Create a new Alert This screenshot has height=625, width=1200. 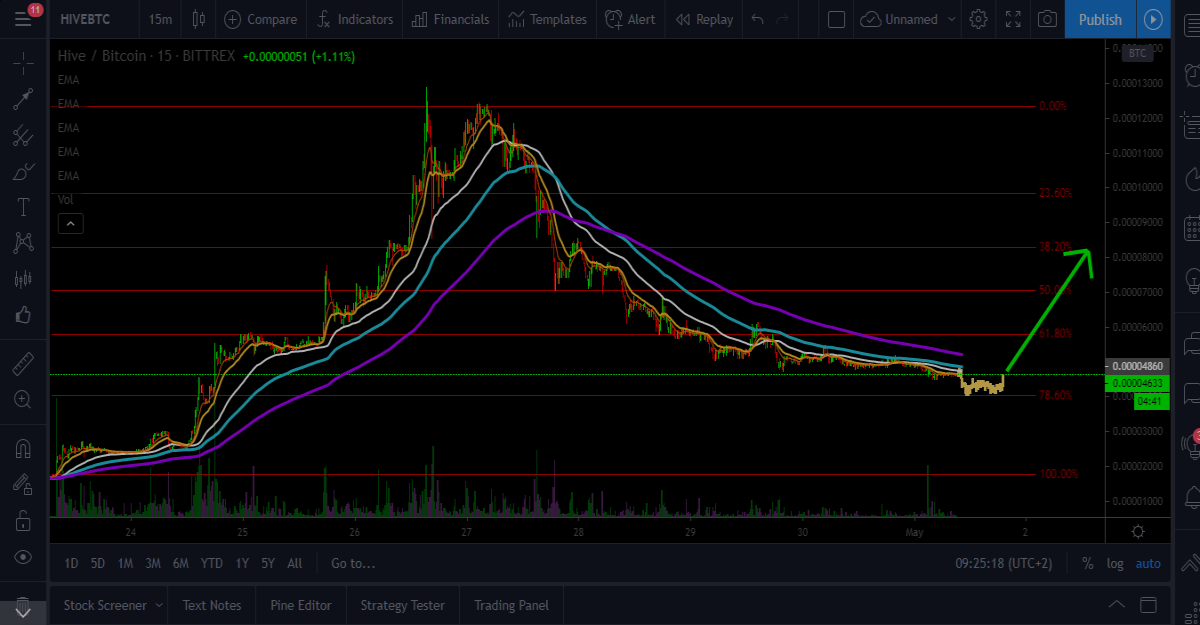pyautogui.click(x=629, y=19)
